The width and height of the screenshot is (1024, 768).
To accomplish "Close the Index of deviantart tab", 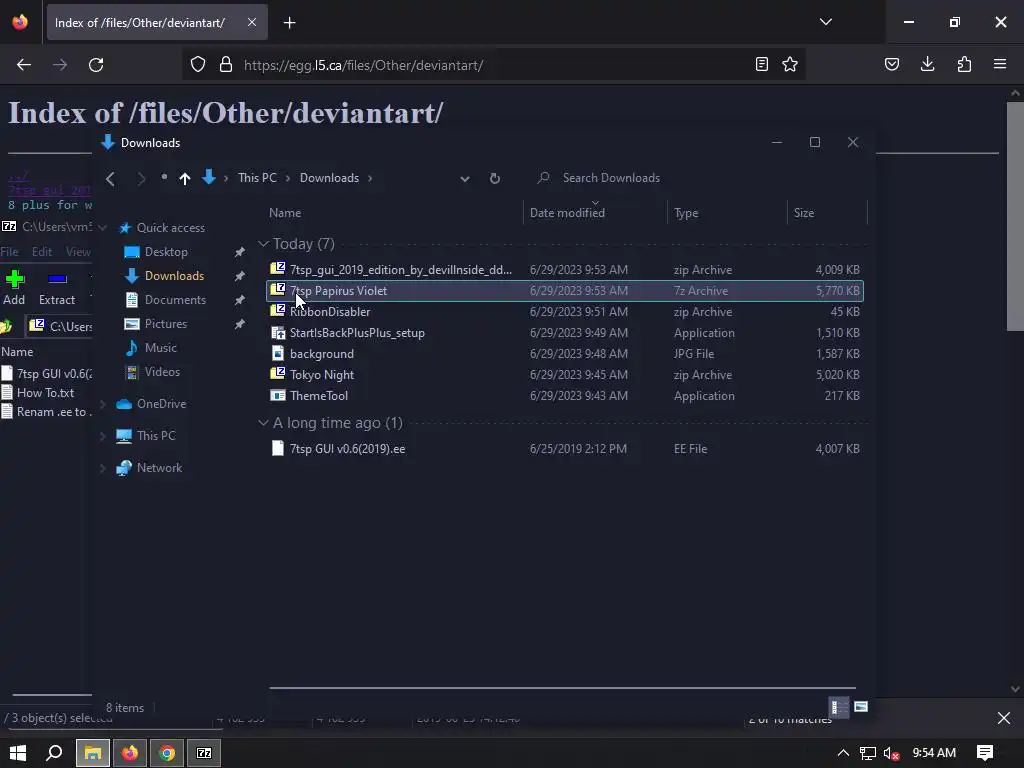I will tap(252, 22).
